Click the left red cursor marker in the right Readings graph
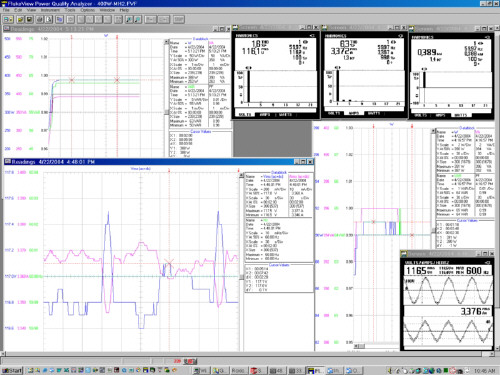500x375 pixels. [374, 126]
